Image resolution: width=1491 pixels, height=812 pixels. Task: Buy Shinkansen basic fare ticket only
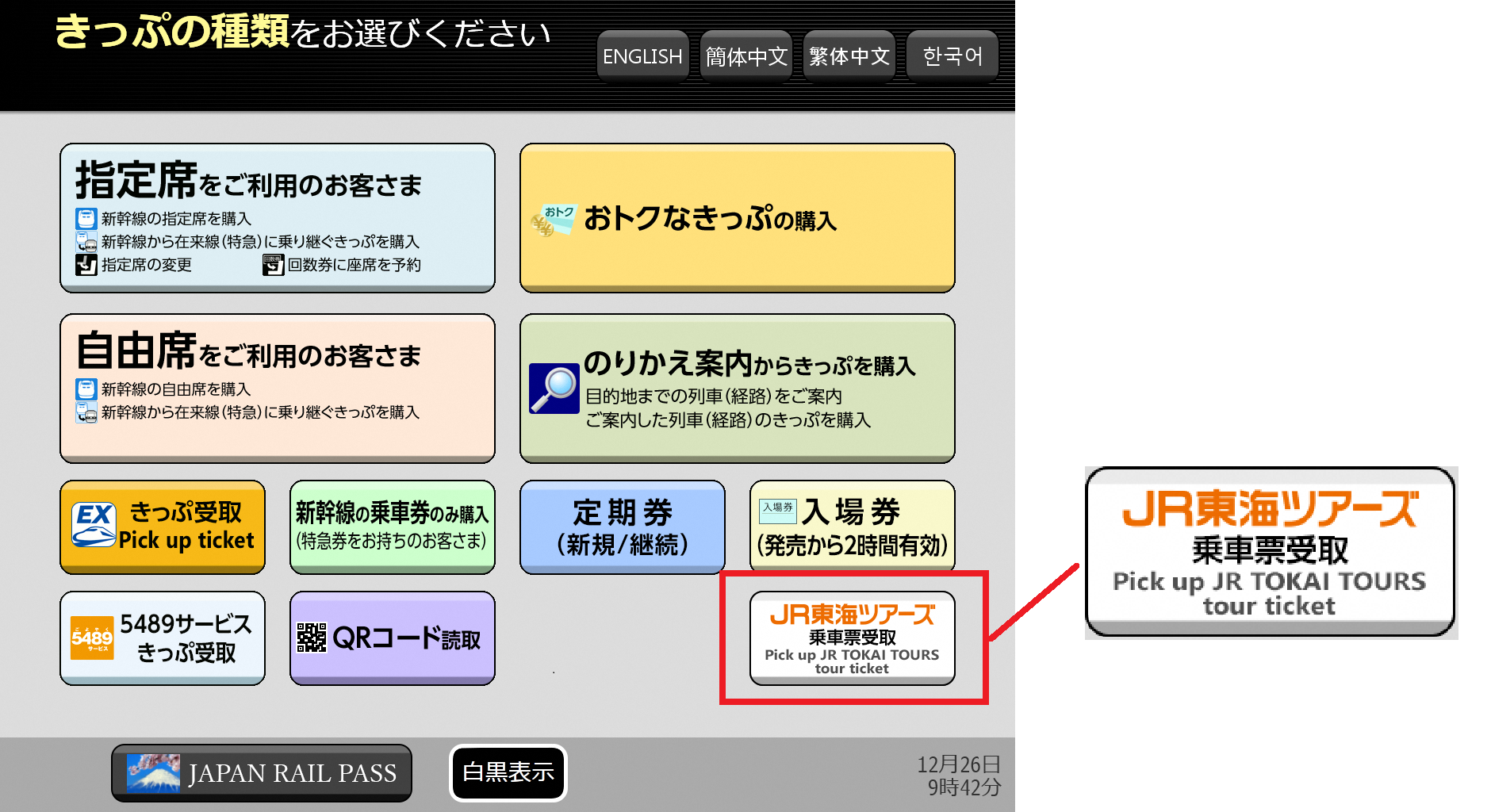(392, 527)
